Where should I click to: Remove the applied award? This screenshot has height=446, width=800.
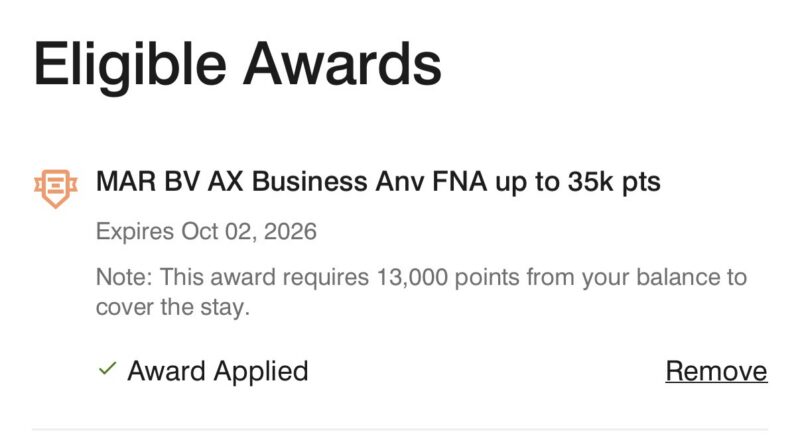pos(716,371)
